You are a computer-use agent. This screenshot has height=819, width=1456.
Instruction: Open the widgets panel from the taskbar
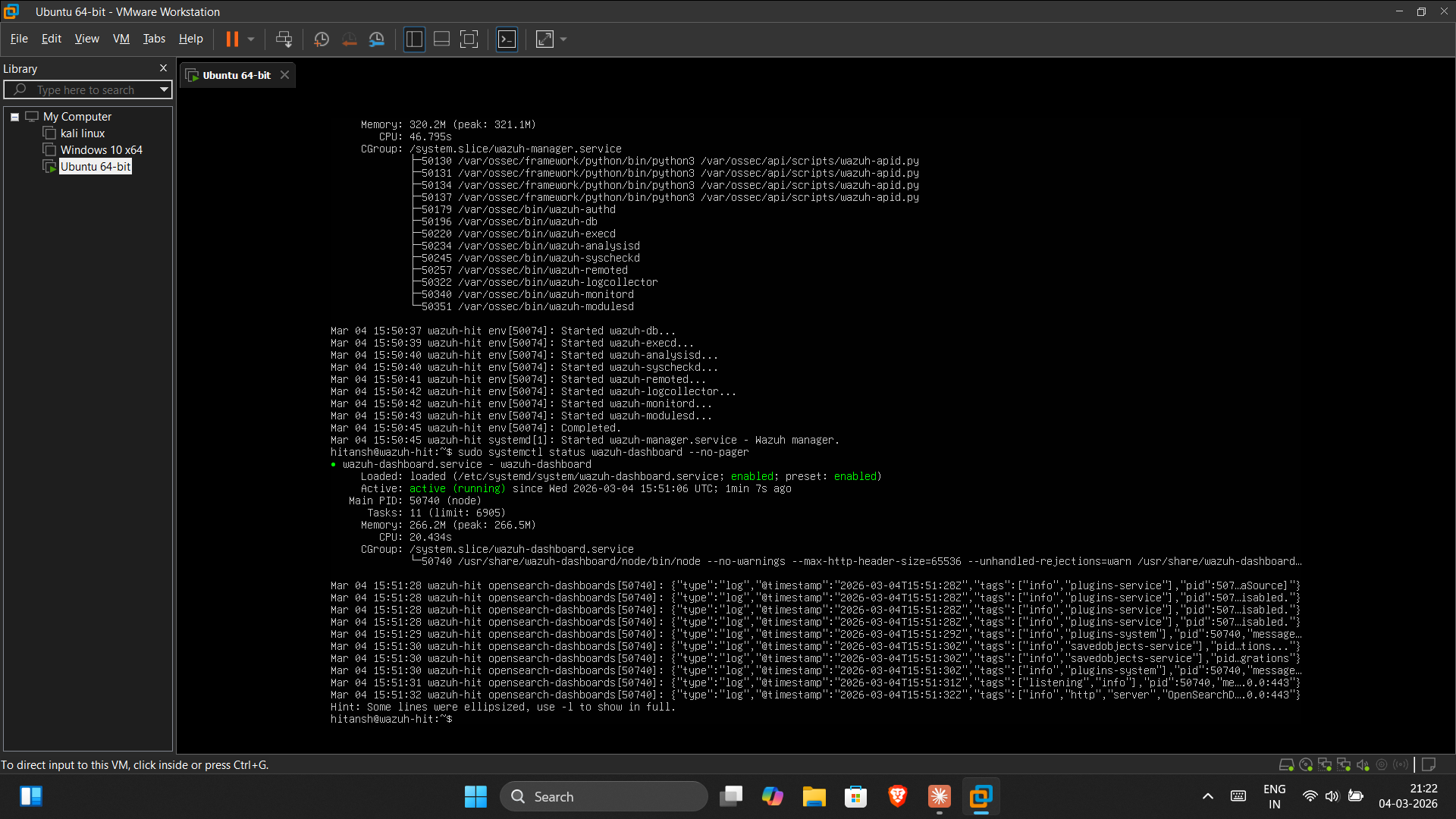click(31, 796)
